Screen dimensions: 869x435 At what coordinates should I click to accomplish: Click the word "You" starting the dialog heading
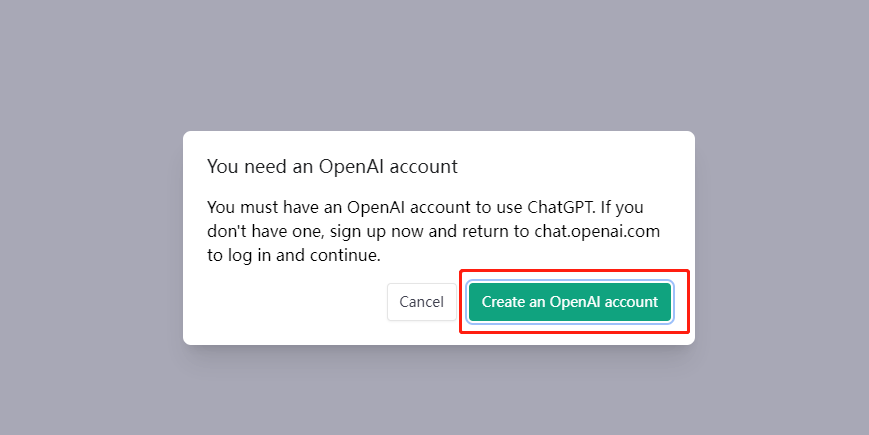[222, 166]
